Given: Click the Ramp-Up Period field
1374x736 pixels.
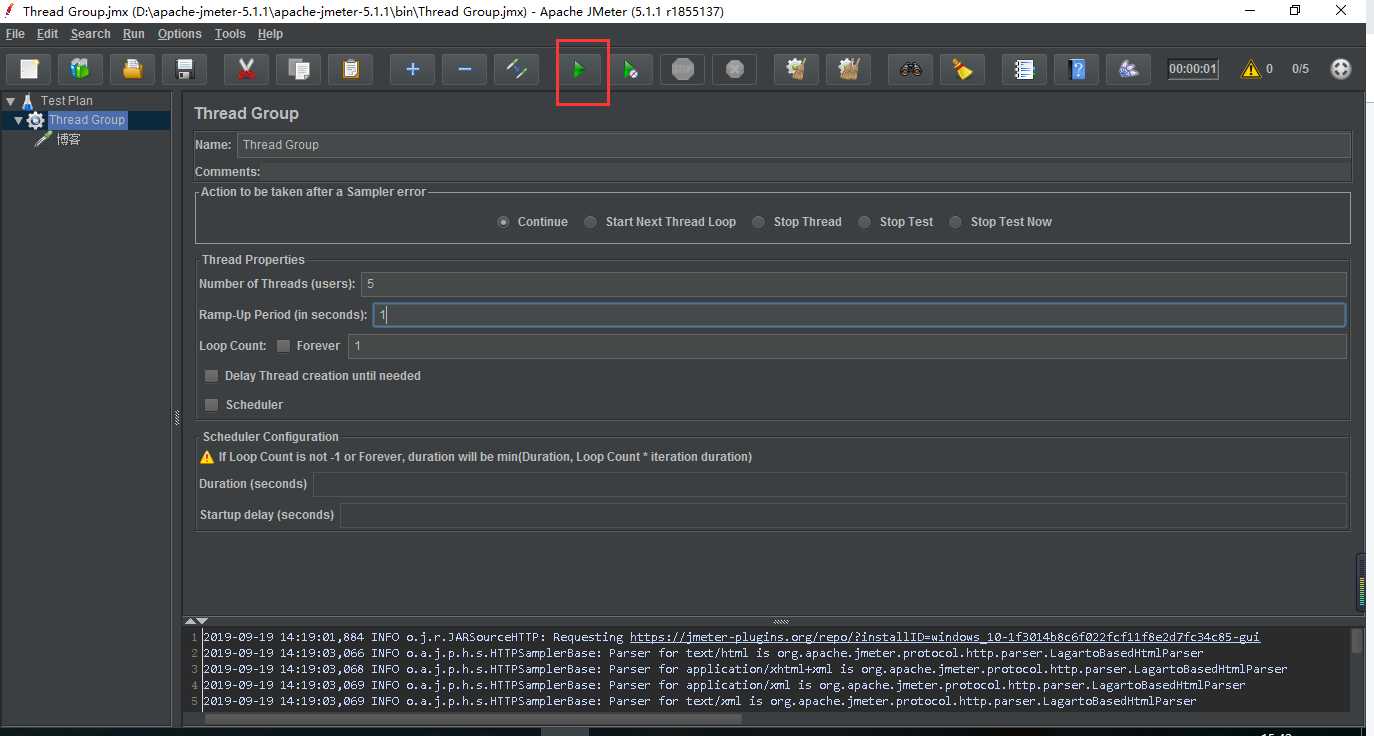Looking at the screenshot, I should click(x=859, y=315).
